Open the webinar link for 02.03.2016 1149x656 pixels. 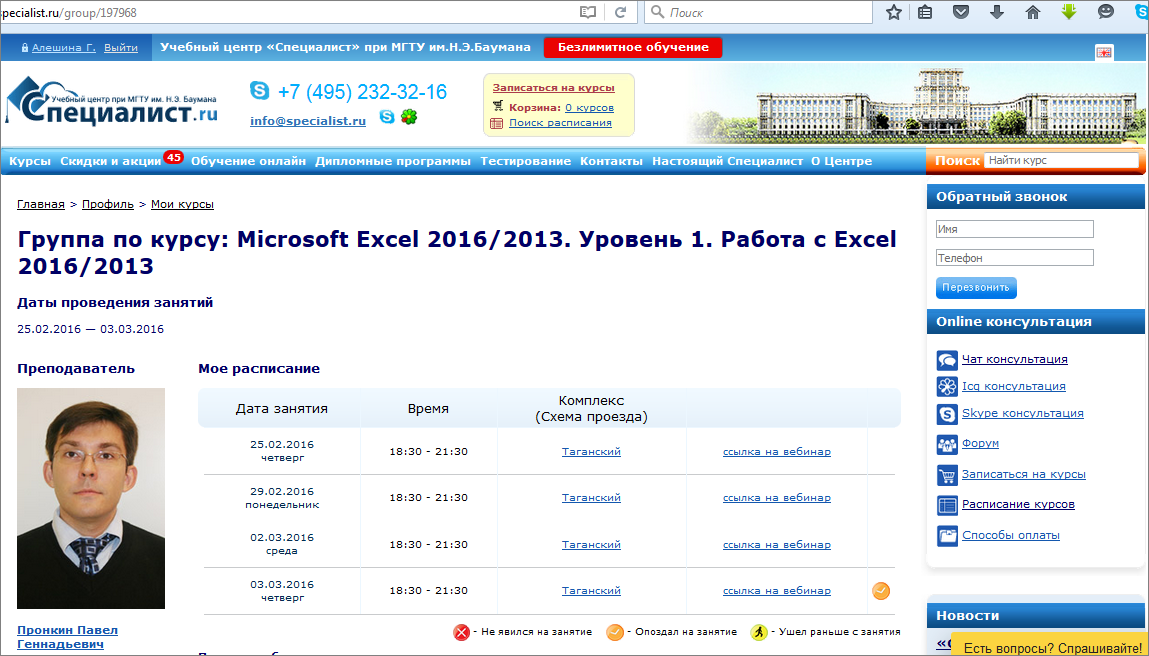pos(777,545)
